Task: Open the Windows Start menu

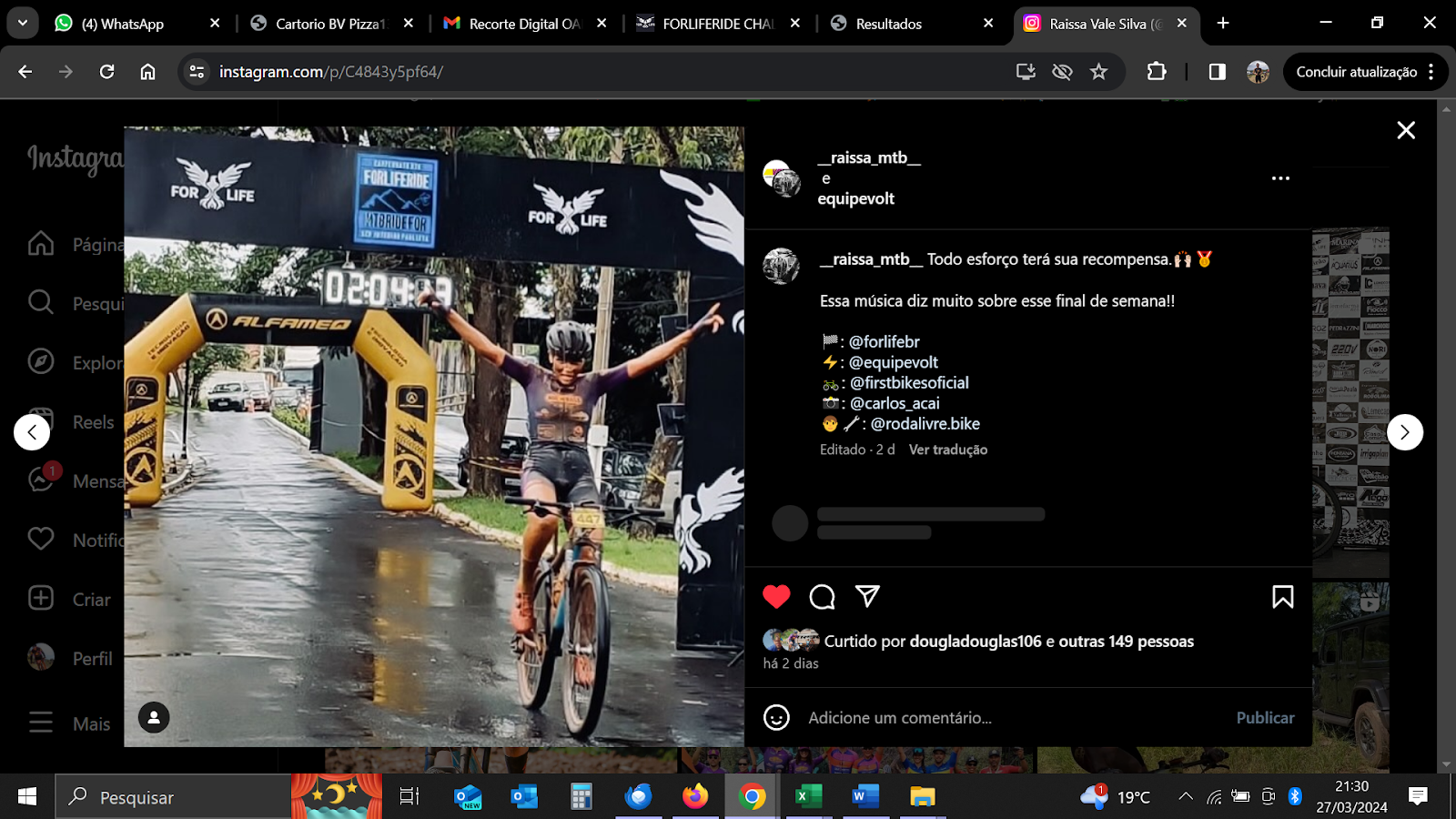Action: [x=27, y=797]
